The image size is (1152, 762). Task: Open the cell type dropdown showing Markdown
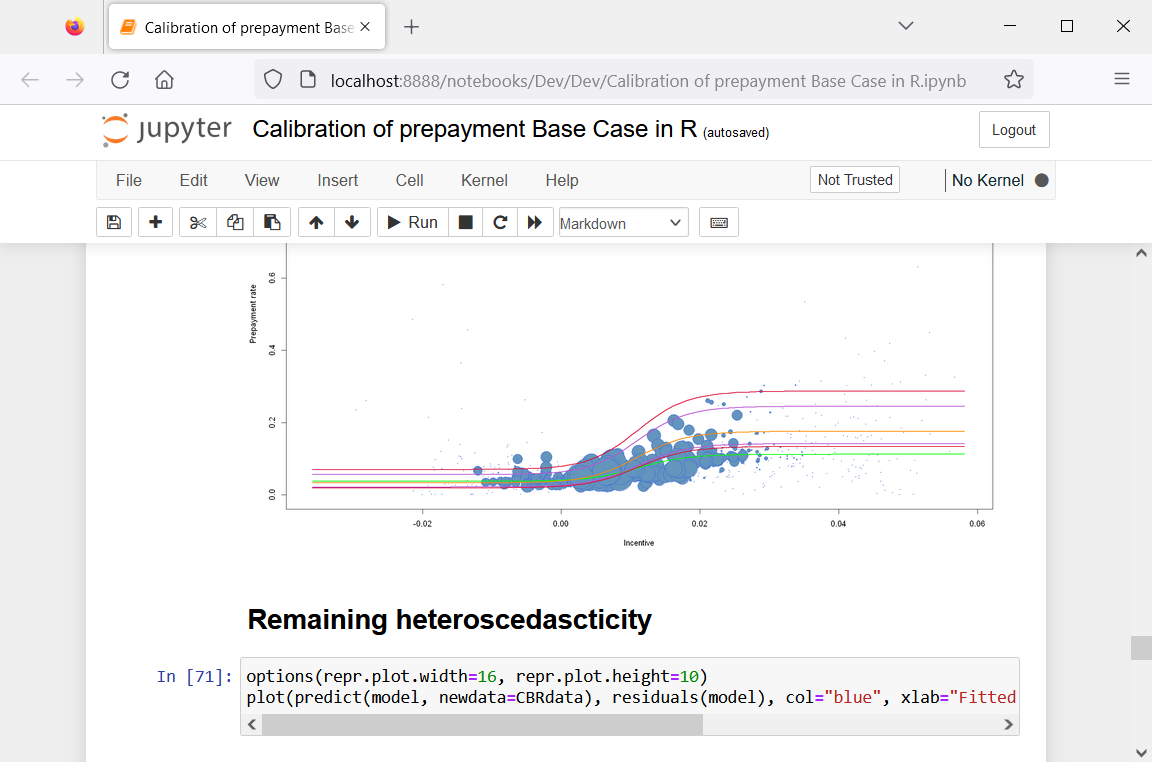pos(623,222)
